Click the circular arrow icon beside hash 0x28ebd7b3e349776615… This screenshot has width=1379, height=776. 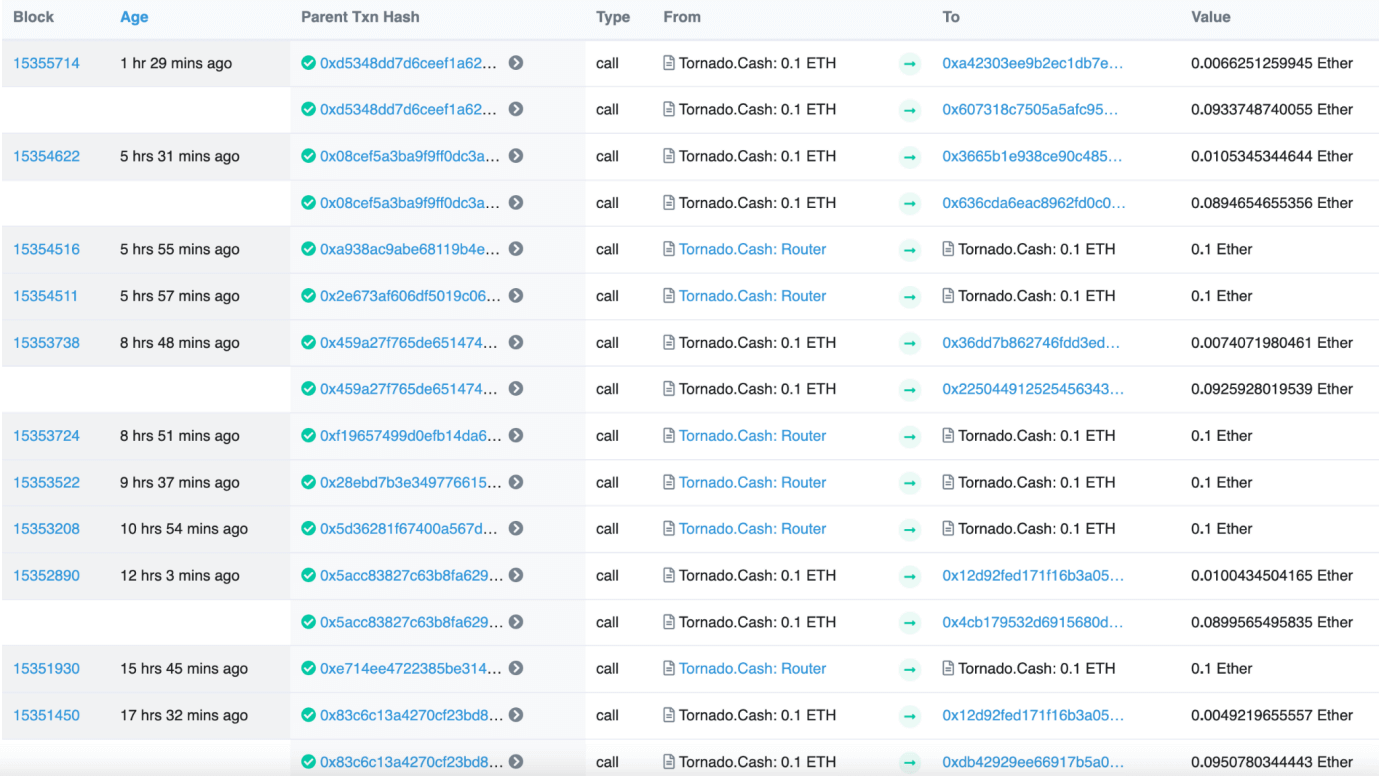(x=516, y=482)
